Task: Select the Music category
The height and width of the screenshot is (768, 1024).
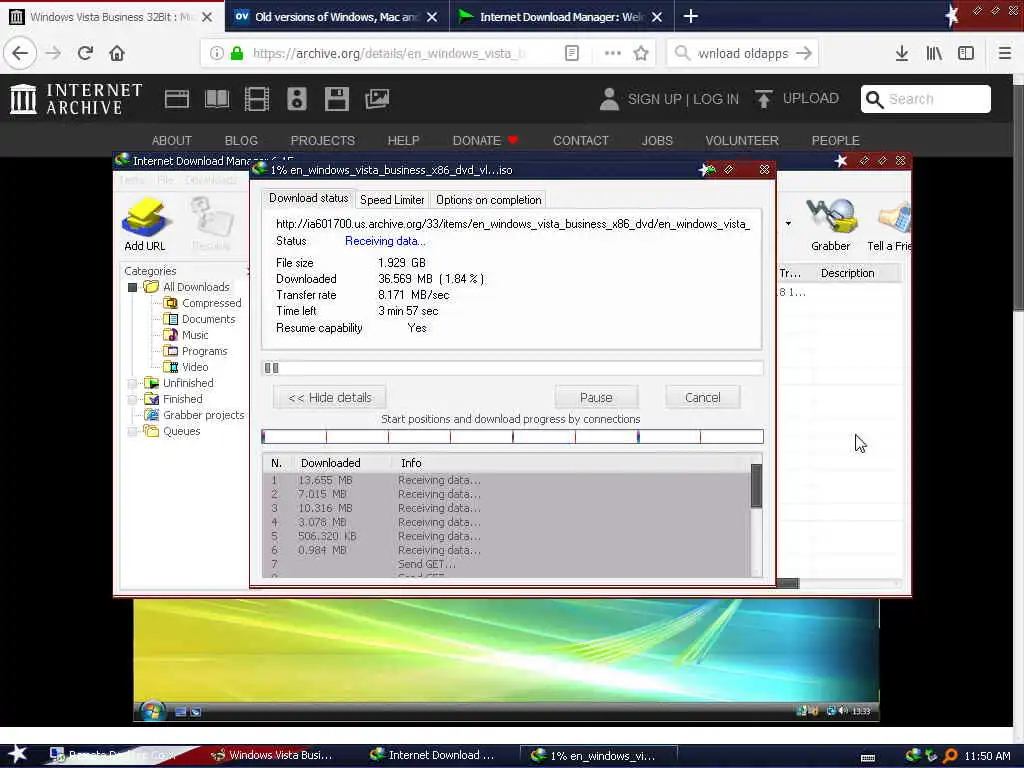Action: (195, 335)
